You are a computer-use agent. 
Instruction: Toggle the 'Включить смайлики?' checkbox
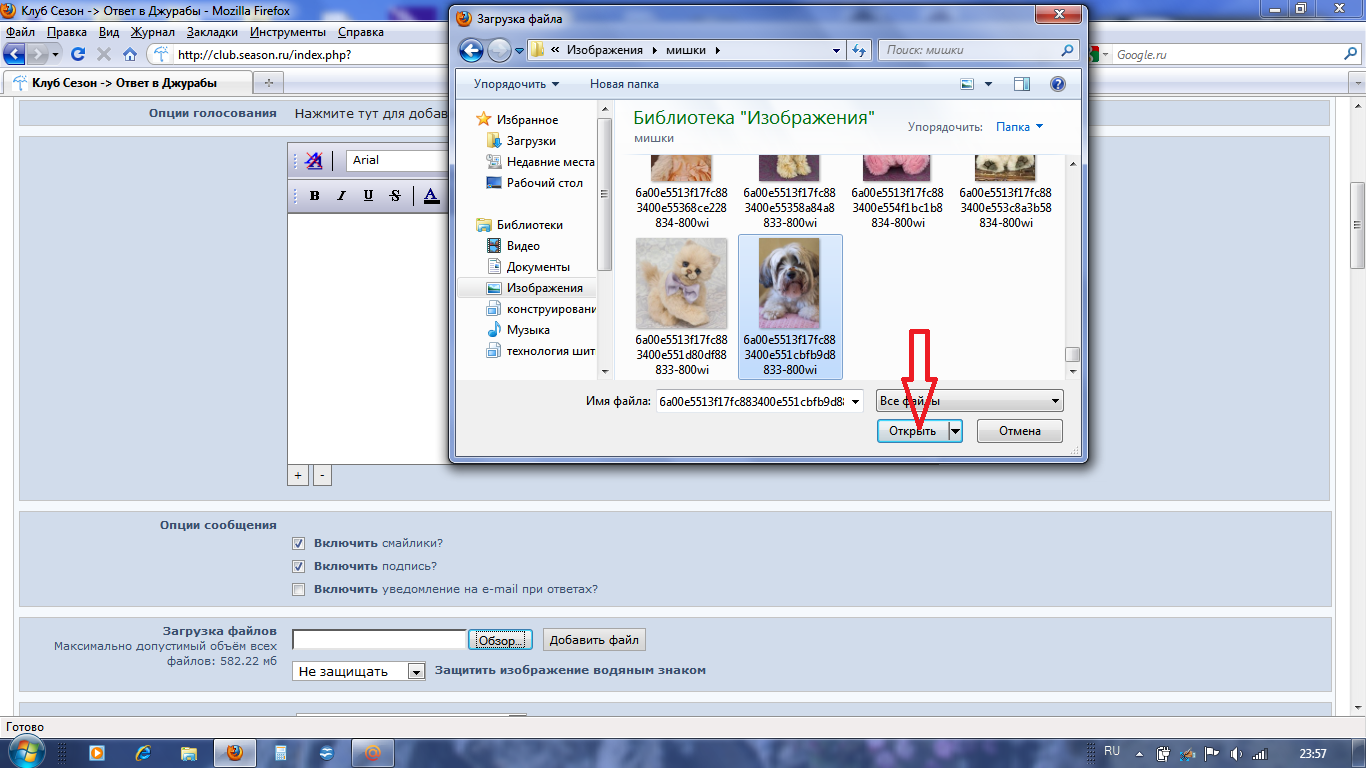(x=298, y=543)
